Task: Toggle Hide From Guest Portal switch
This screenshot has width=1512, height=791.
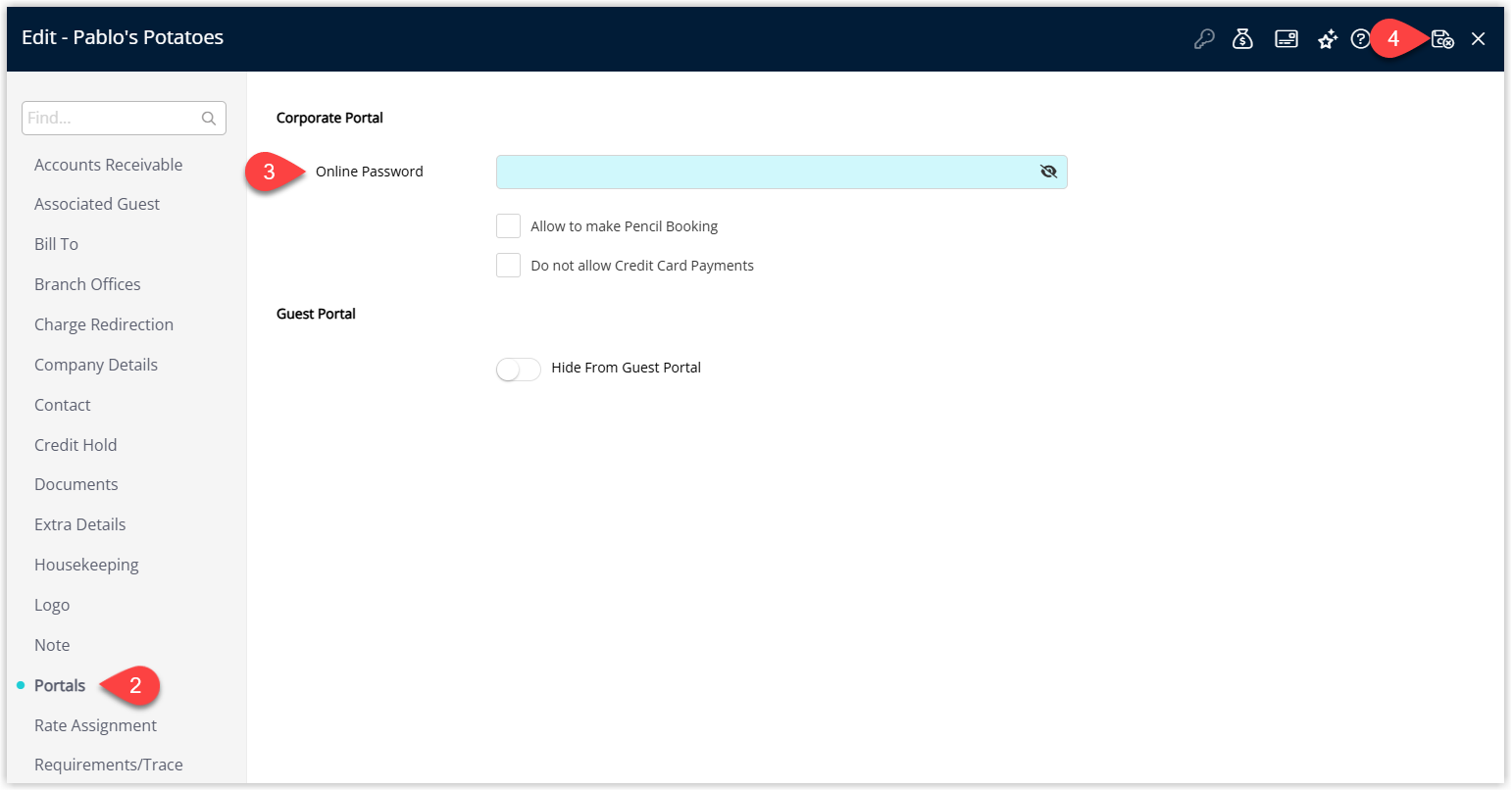Action: point(519,369)
